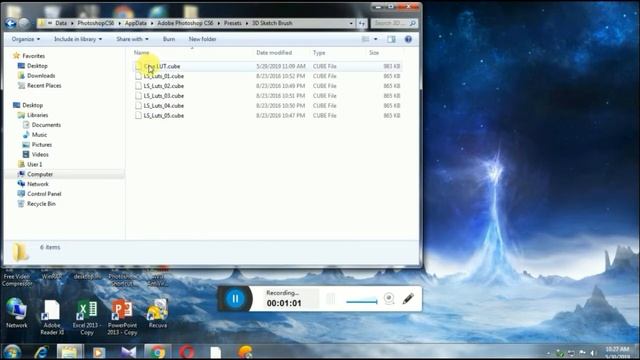The width and height of the screenshot is (640, 360).
Task: Open the address bar history dropdown
Action: coord(351,23)
